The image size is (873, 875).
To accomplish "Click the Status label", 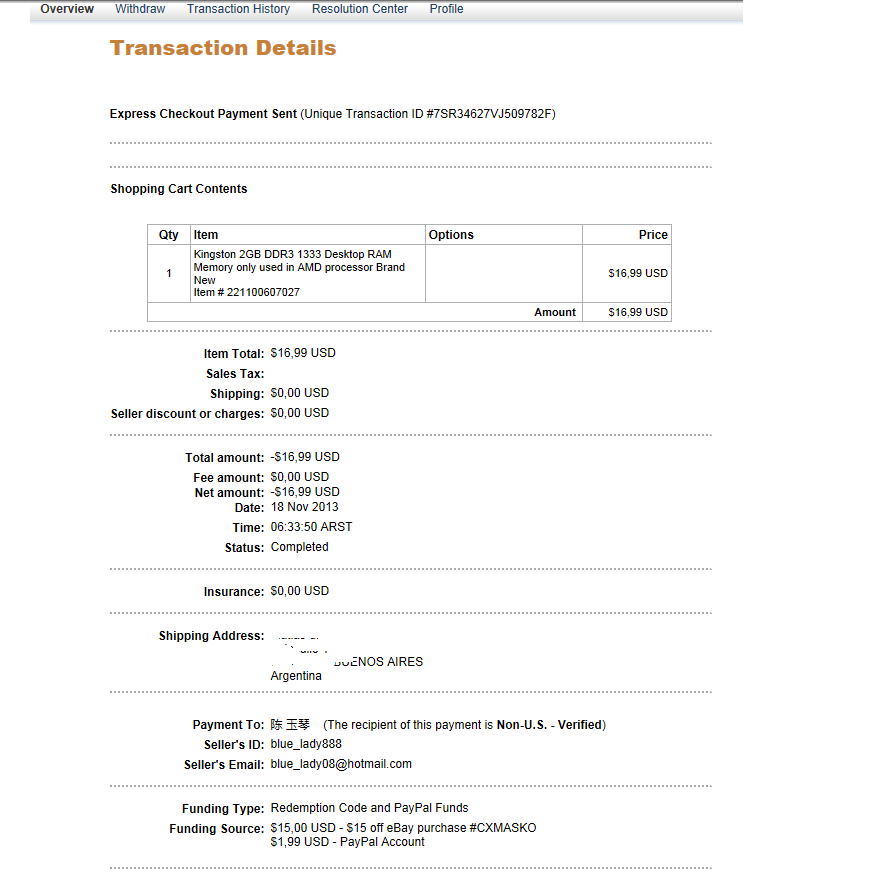I will pyautogui.click(x=244, y=548).
